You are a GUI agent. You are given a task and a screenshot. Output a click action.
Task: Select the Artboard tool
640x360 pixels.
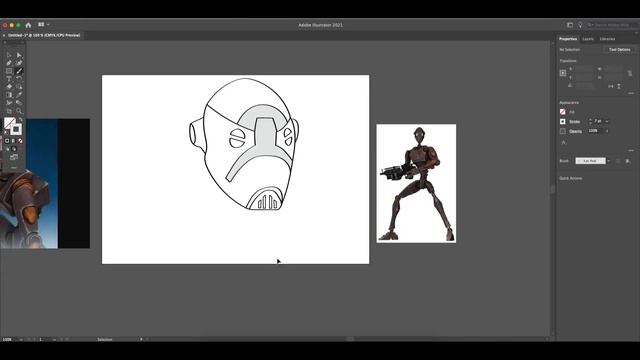tap(9, 111)
